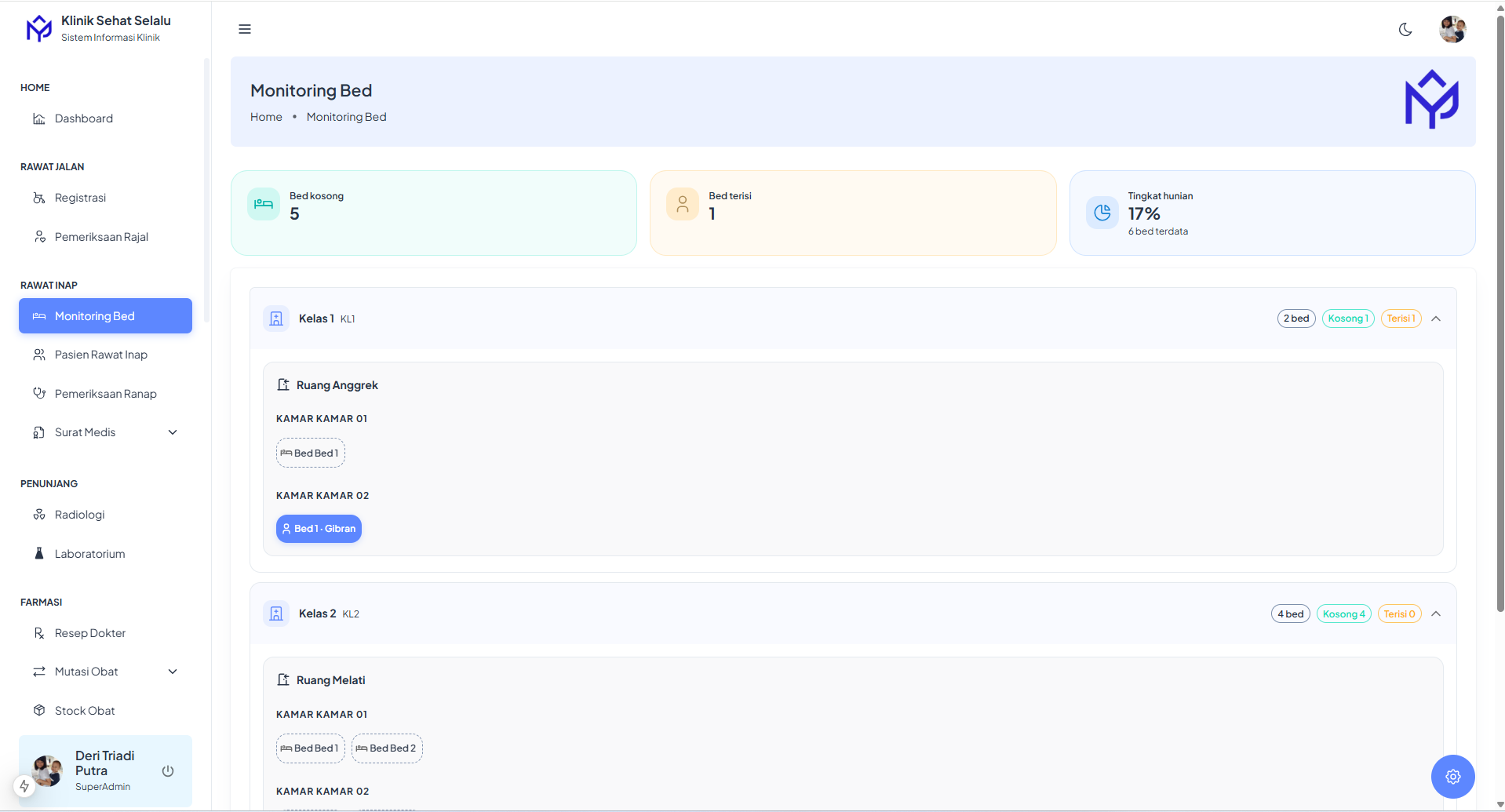Select Bed 2 in Melati Kamar 01

387,748
